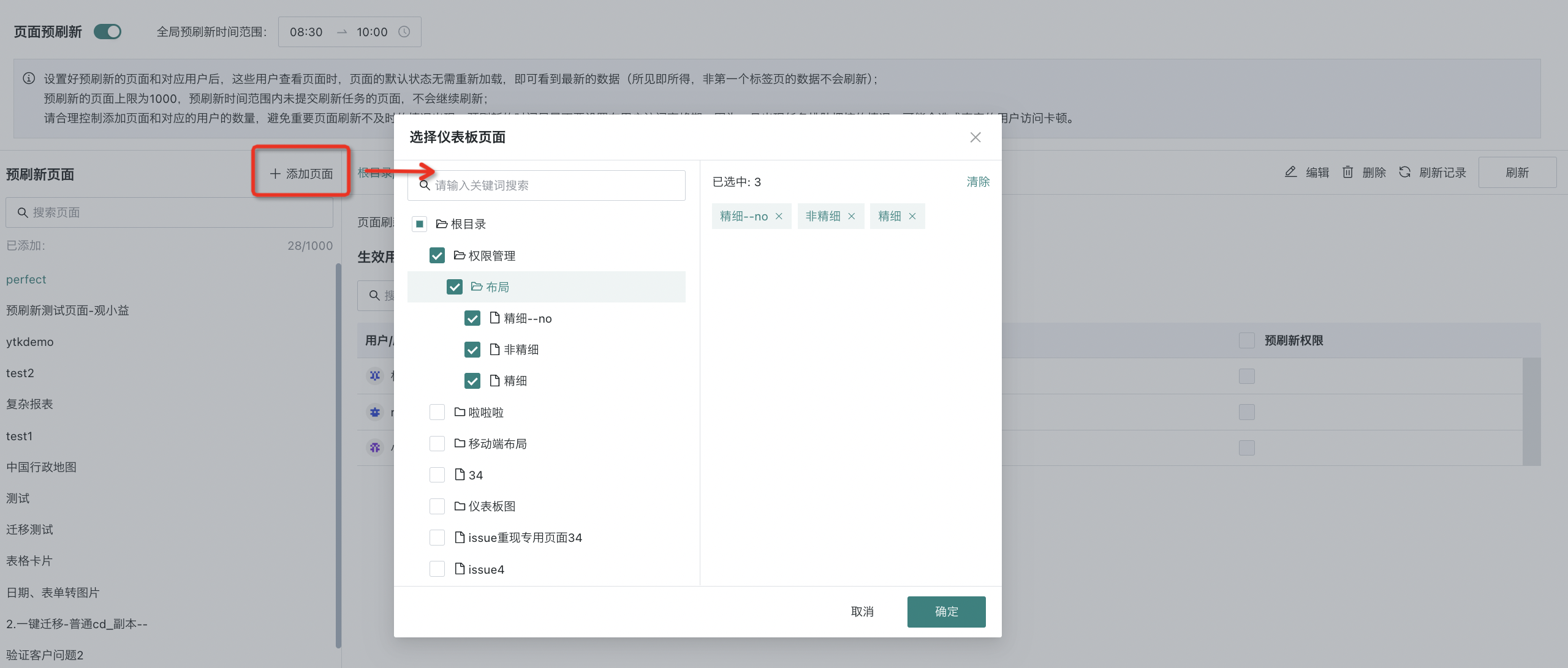Check the 啦啦啦 folder checkbox
1568x668 pixels.
pyautogui.click(x=437, y=412)
